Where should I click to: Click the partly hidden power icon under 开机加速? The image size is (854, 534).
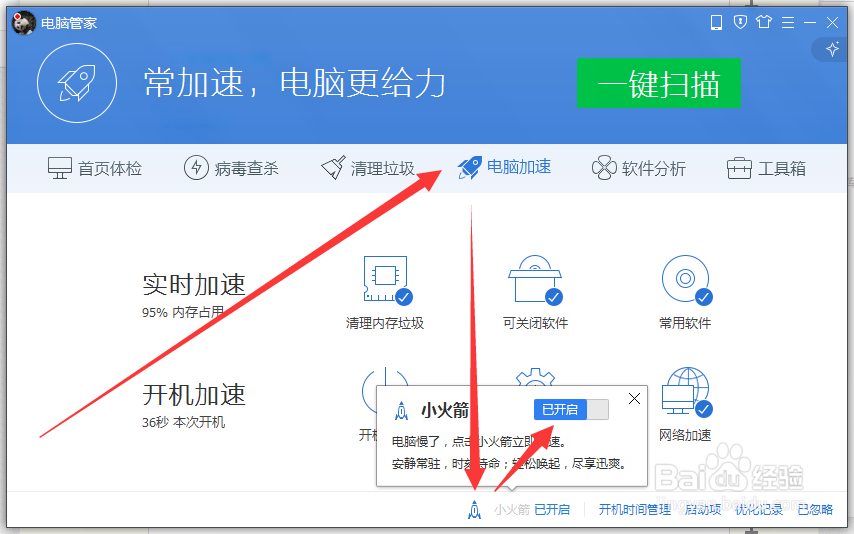point(385,377)
